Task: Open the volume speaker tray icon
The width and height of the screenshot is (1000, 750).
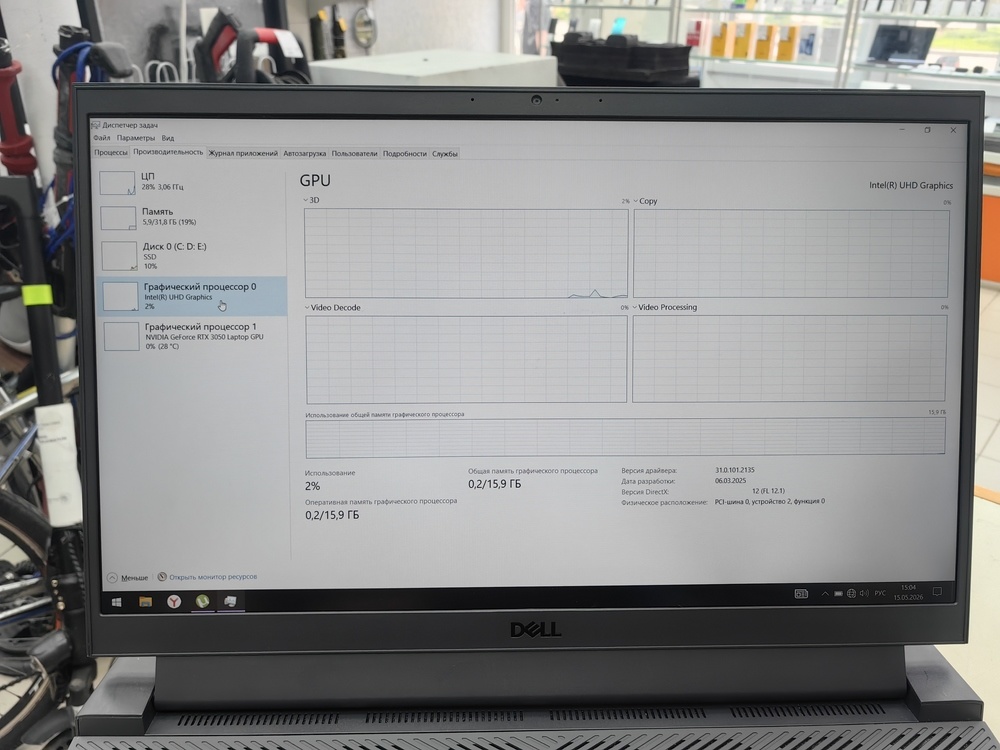Action: point(864,593)
